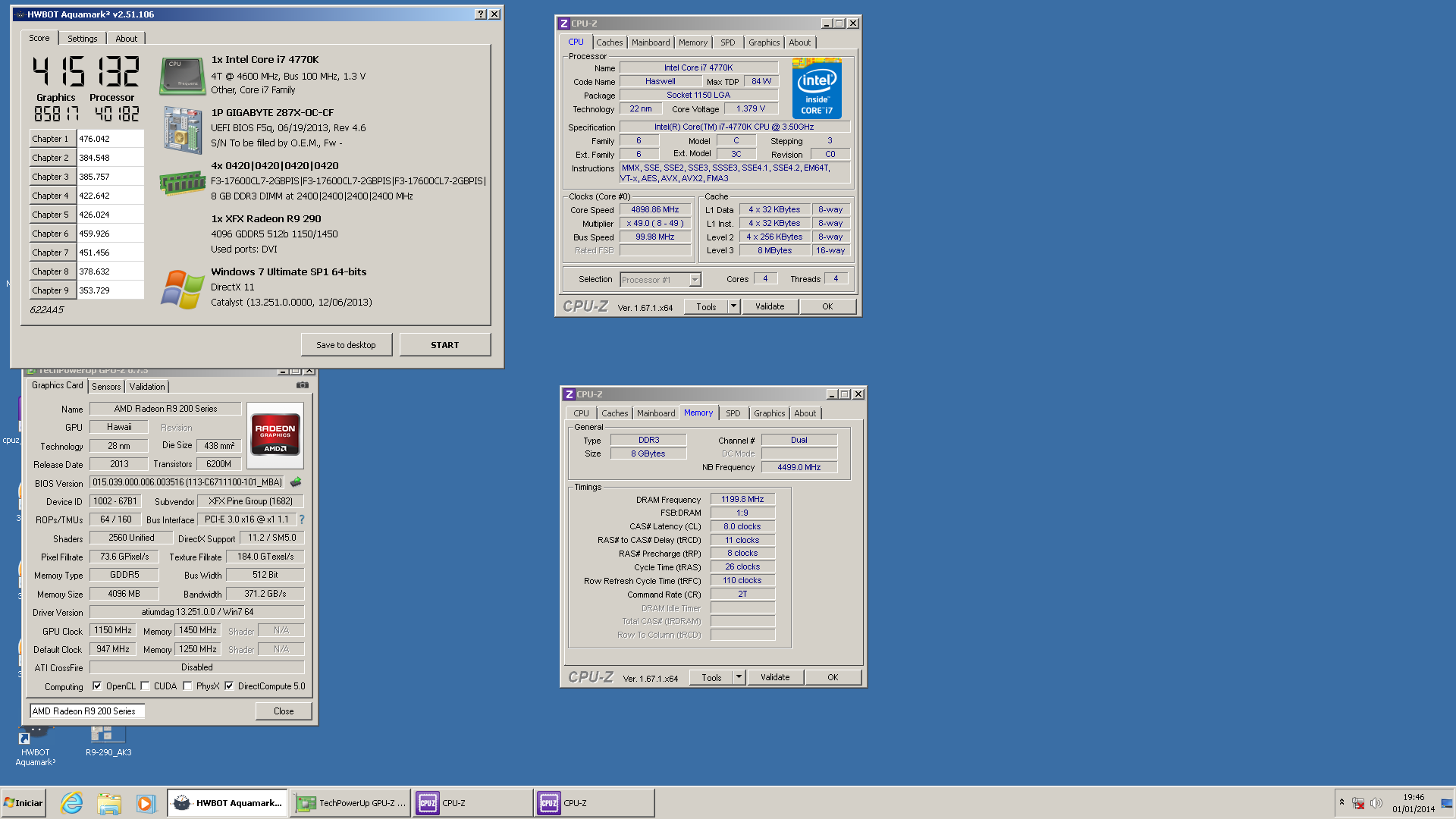Open Mainboard tab in upper CPU-Z

[x=651, y=42]
